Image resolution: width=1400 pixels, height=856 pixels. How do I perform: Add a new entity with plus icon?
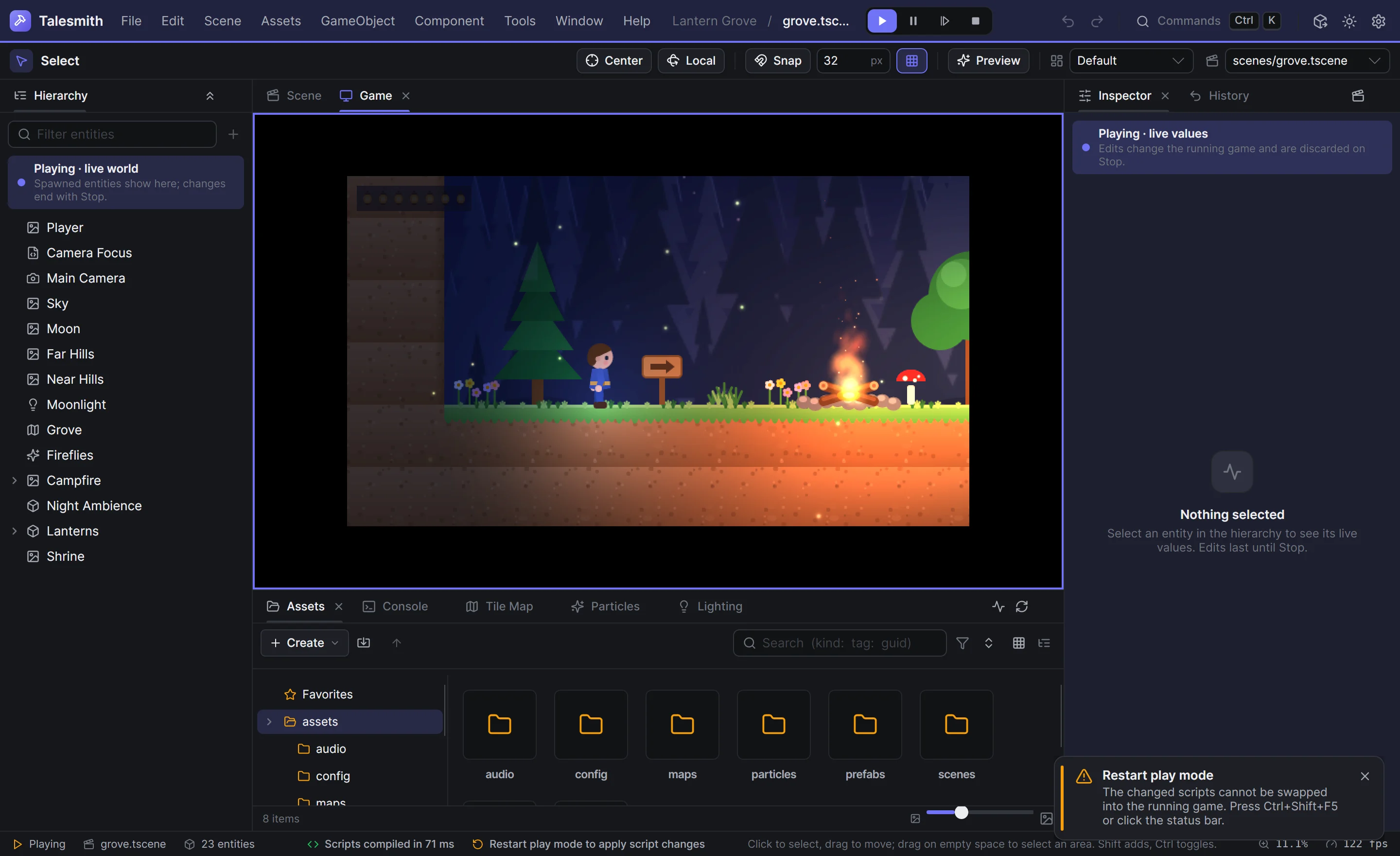(233, 134)
